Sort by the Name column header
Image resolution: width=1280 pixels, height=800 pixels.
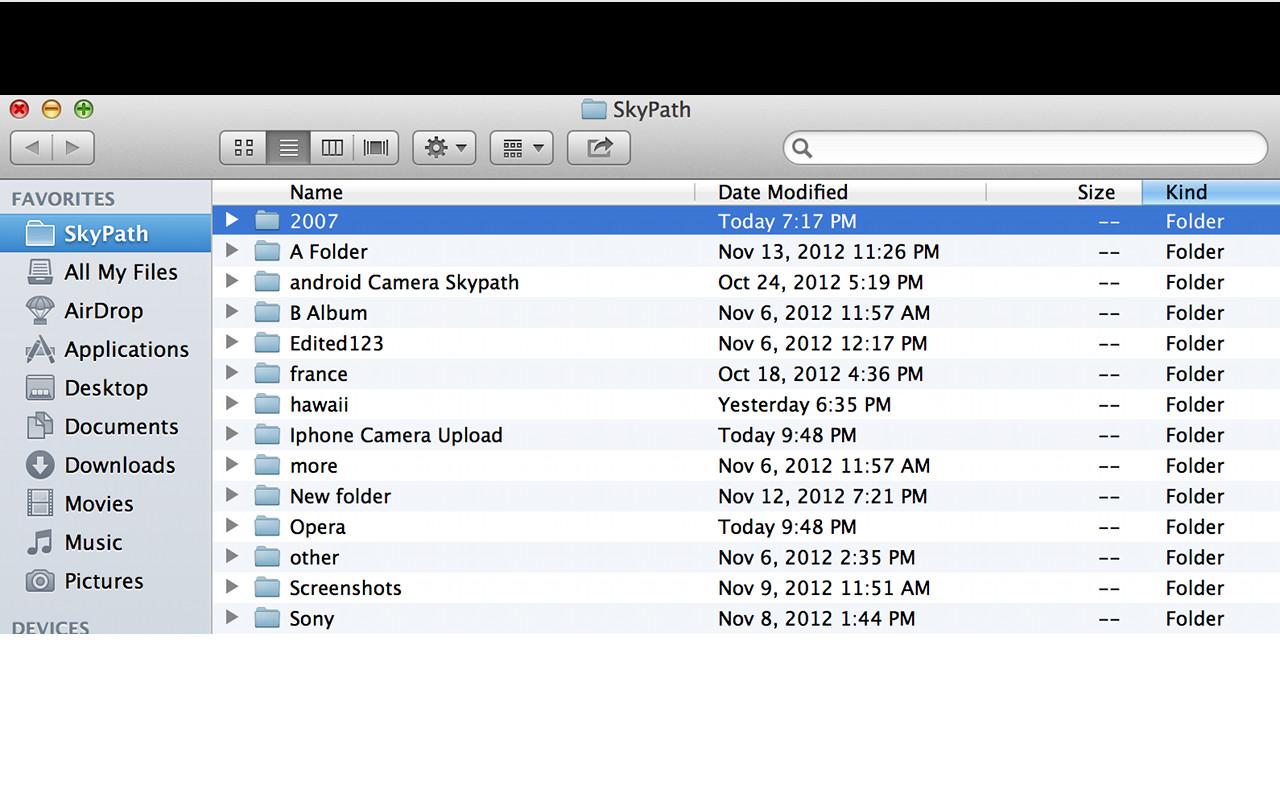(316, 192)
